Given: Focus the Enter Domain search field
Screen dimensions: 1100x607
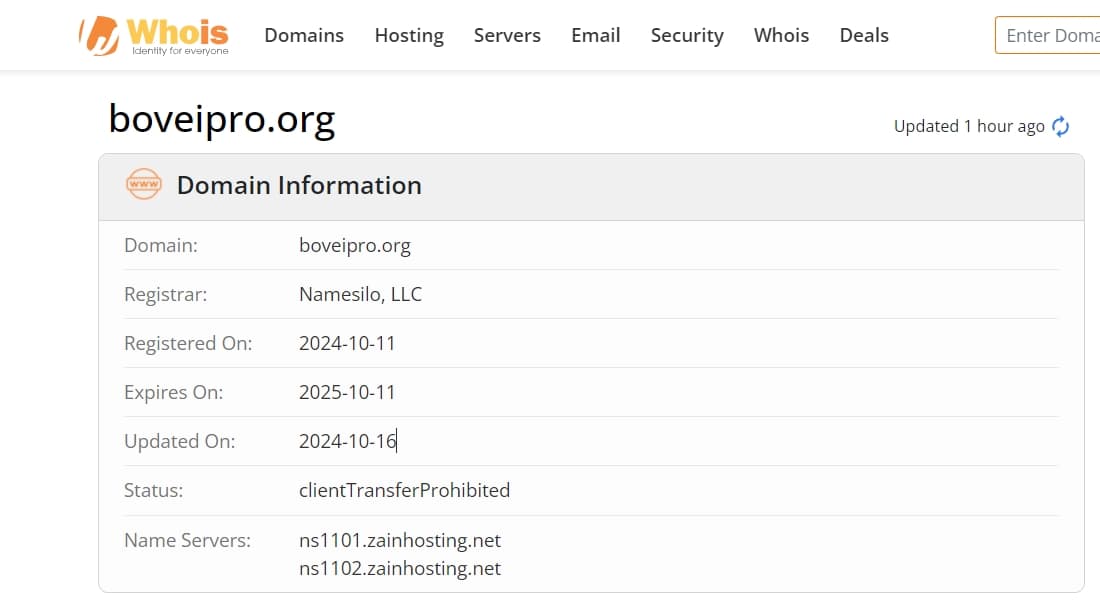Looking at the screenshot, I should pyautogui.click(x=1047, y=35).
